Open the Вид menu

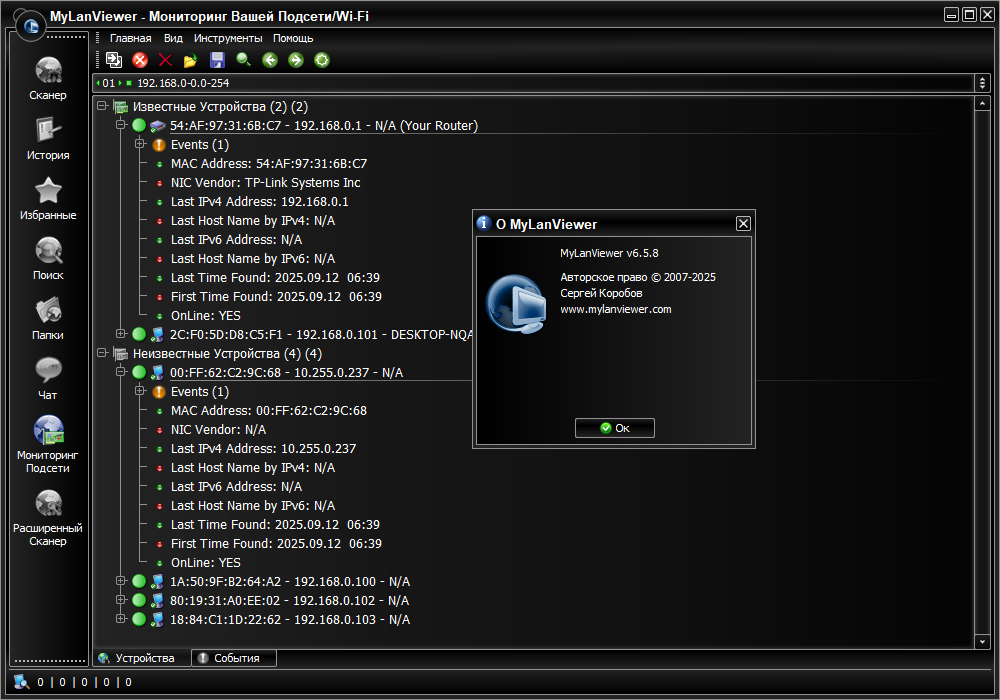[x=173, y=38]
